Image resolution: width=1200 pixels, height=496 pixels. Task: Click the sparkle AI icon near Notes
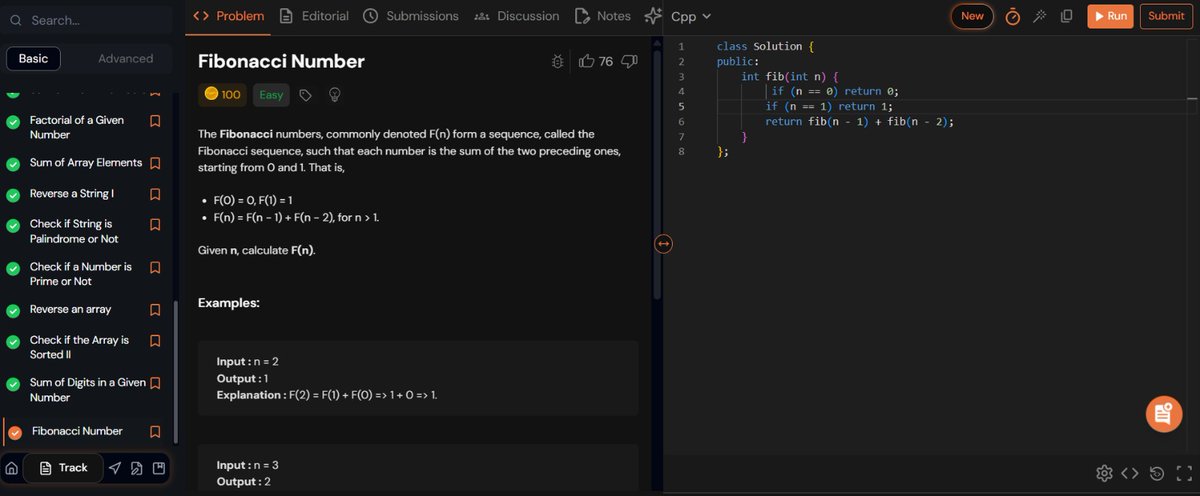coord(653,16)
